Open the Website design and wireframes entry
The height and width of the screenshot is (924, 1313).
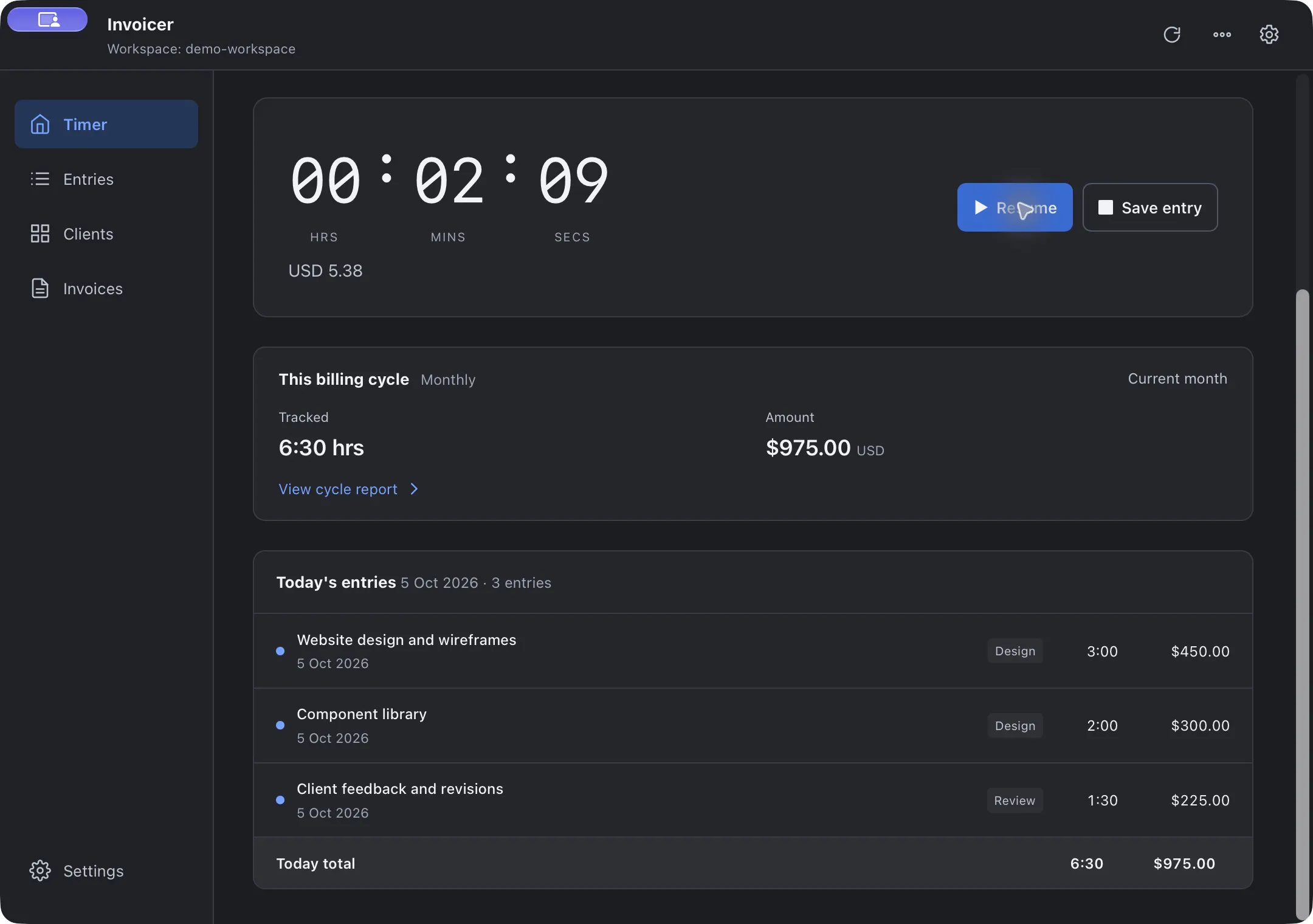753,650
